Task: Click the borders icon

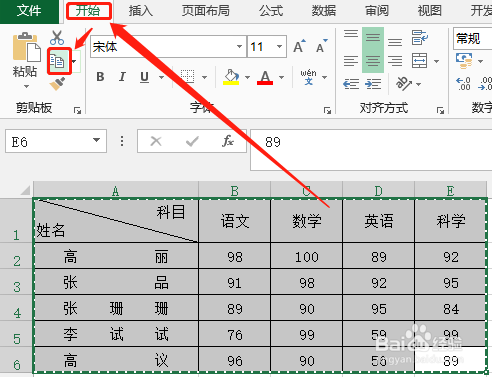Action: tap(188, 76)
